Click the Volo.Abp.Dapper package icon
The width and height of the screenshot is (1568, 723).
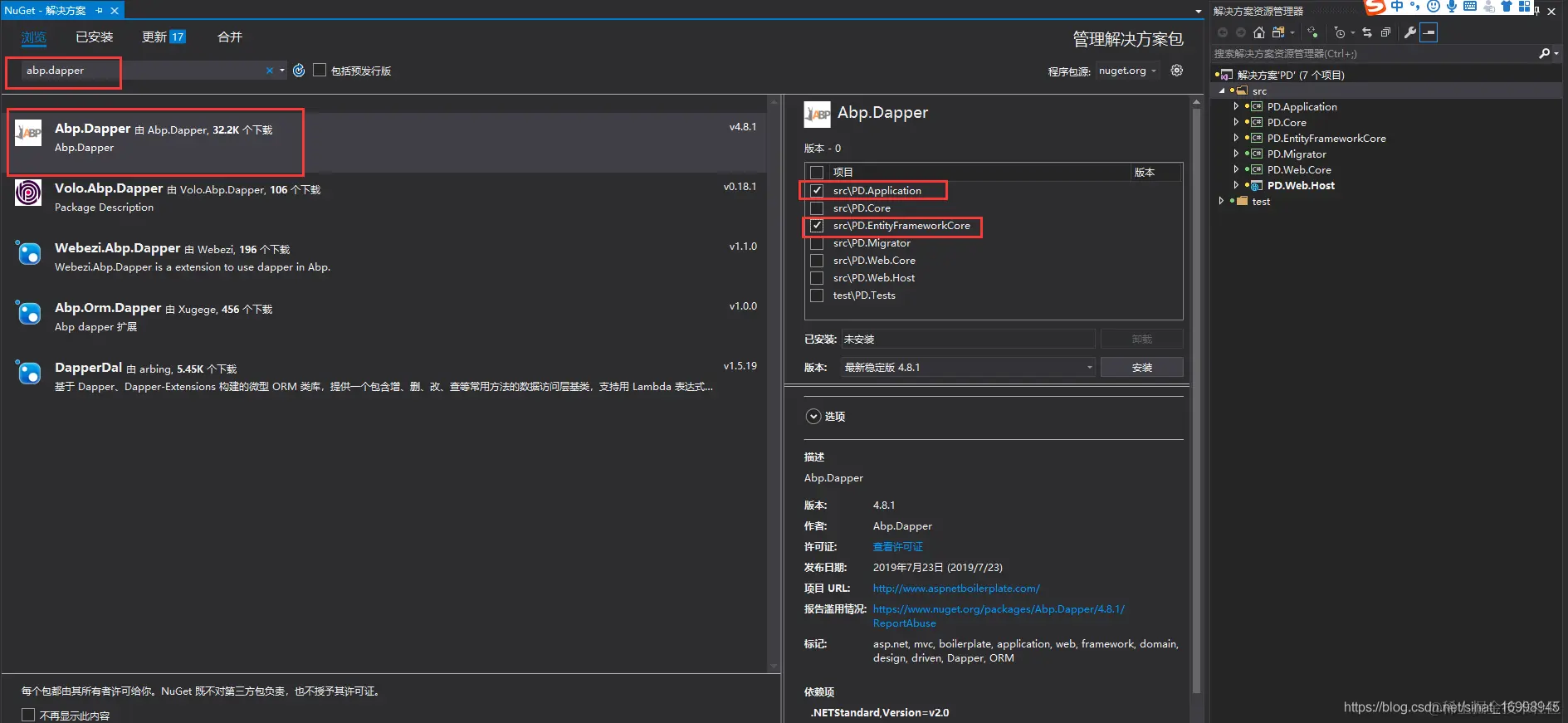28,193
